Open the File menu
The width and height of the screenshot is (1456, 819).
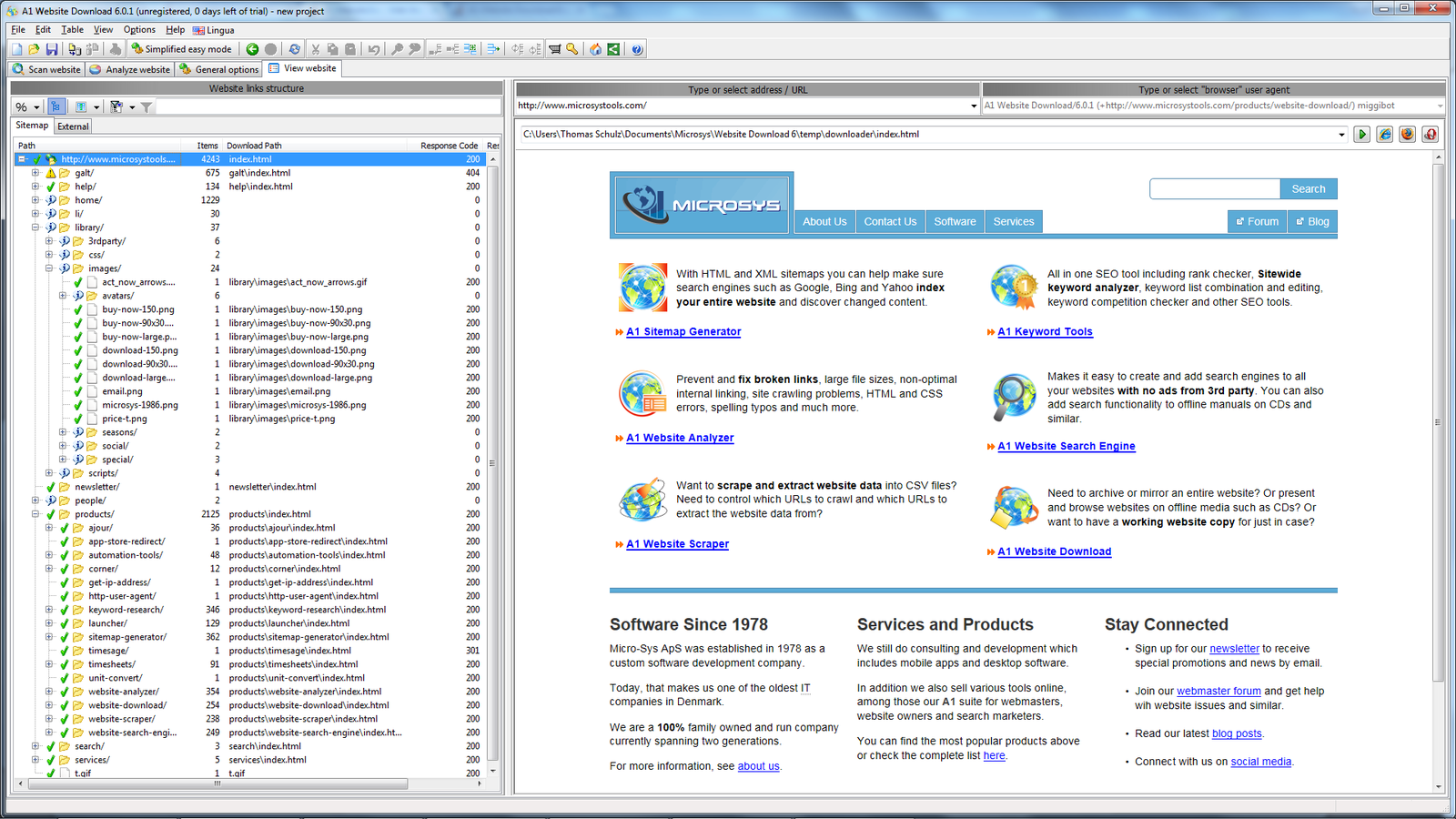18,30
